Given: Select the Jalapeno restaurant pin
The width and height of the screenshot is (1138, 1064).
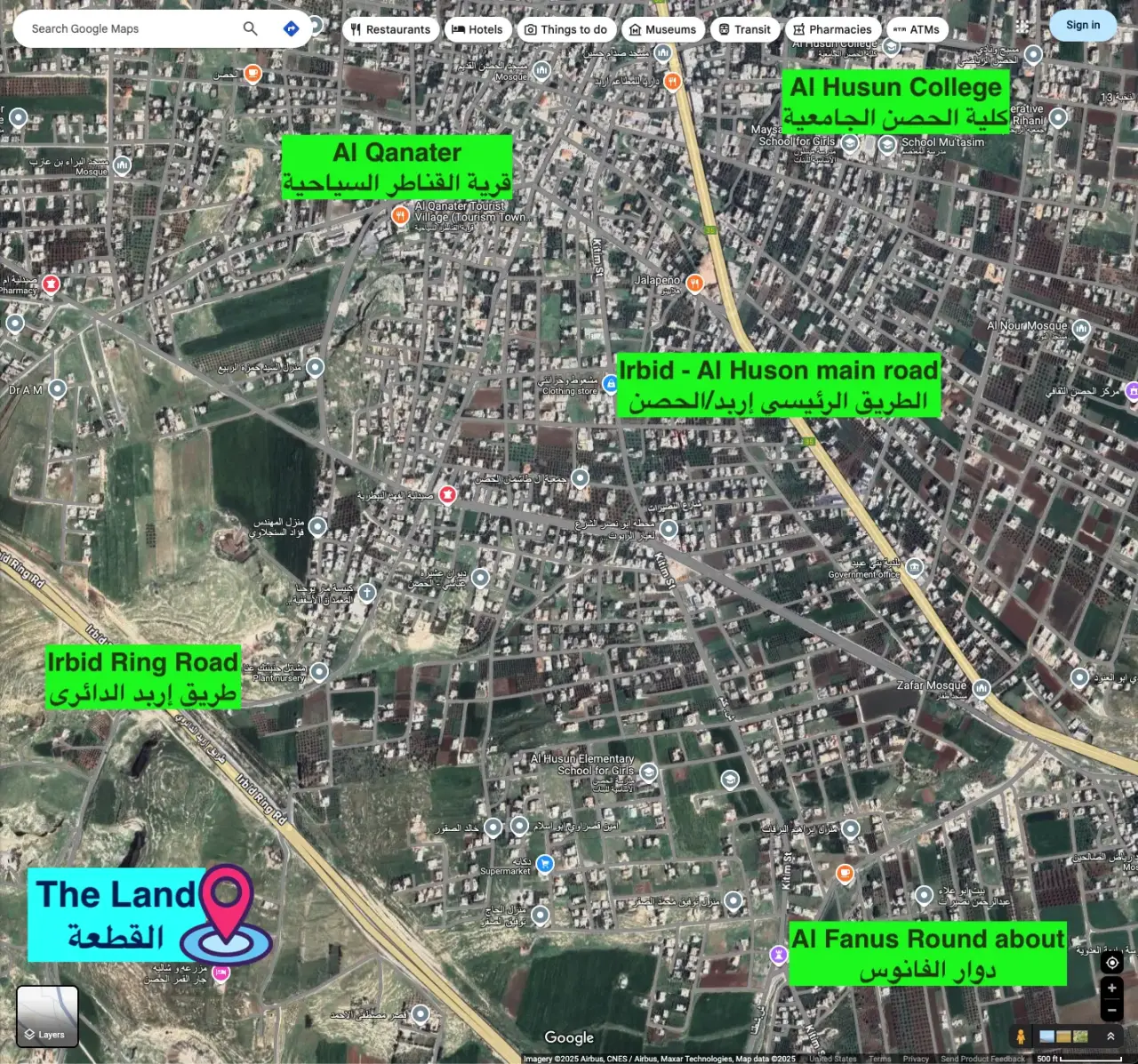Looking at the screenshot, I should [x=695, y=284].
